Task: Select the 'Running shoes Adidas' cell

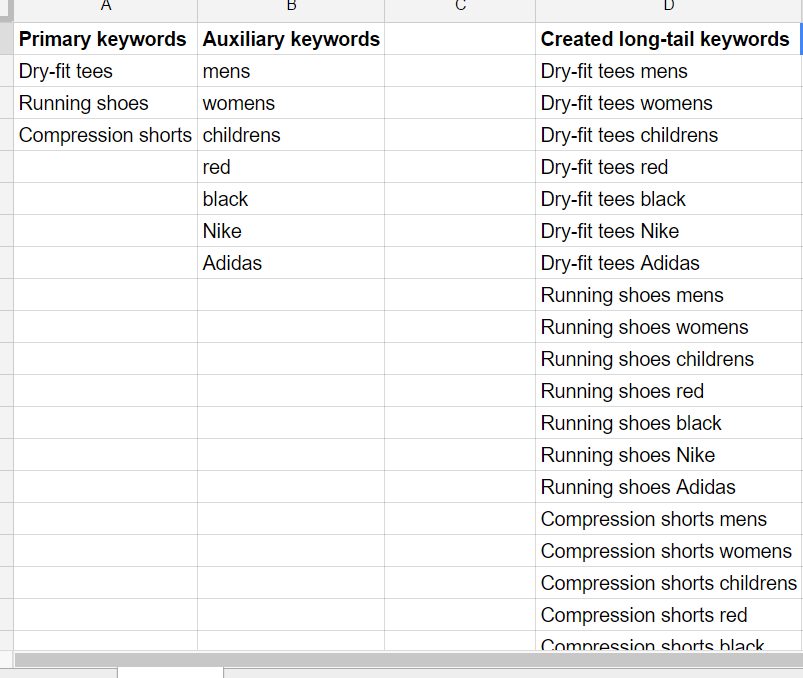Action: click(x=669, y=487)
